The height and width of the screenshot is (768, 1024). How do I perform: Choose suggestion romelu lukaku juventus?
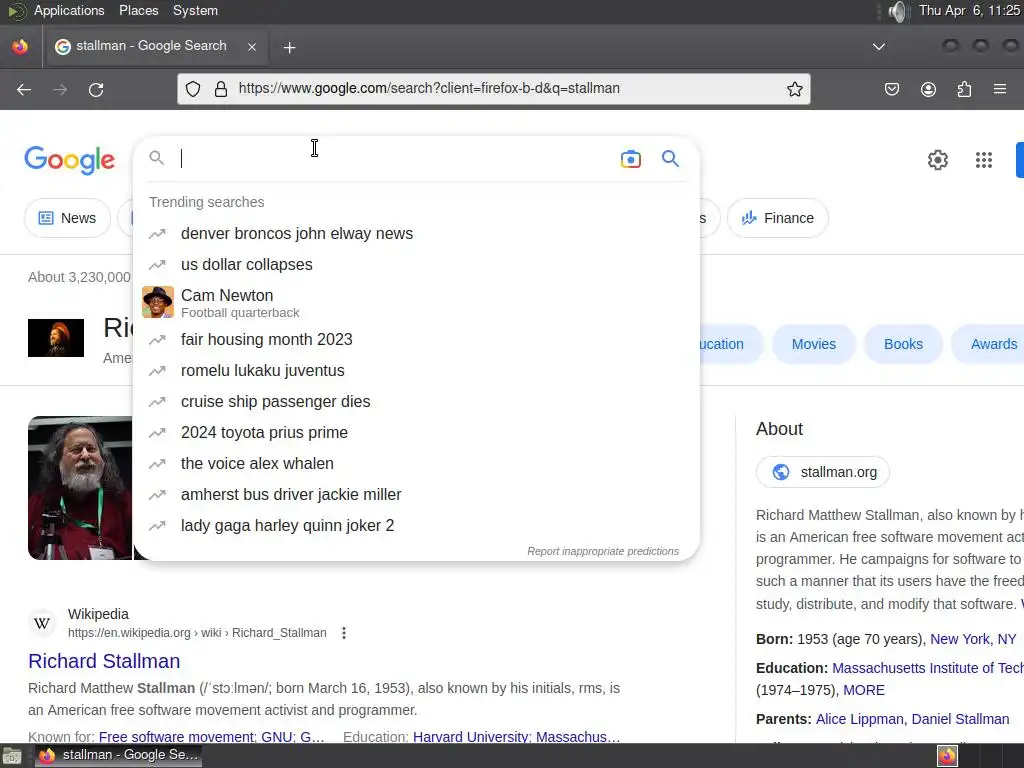(416, 370)
